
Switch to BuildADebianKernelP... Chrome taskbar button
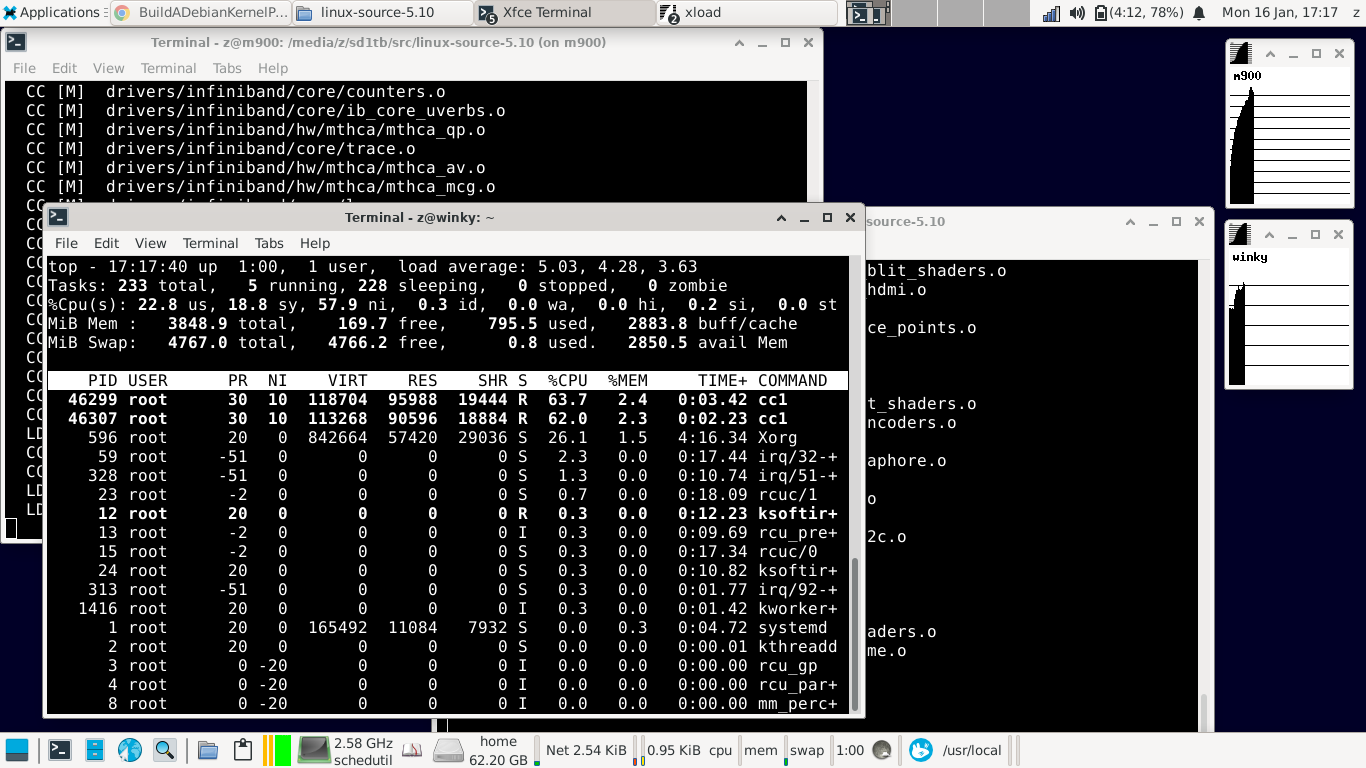[x=200, y=13]
